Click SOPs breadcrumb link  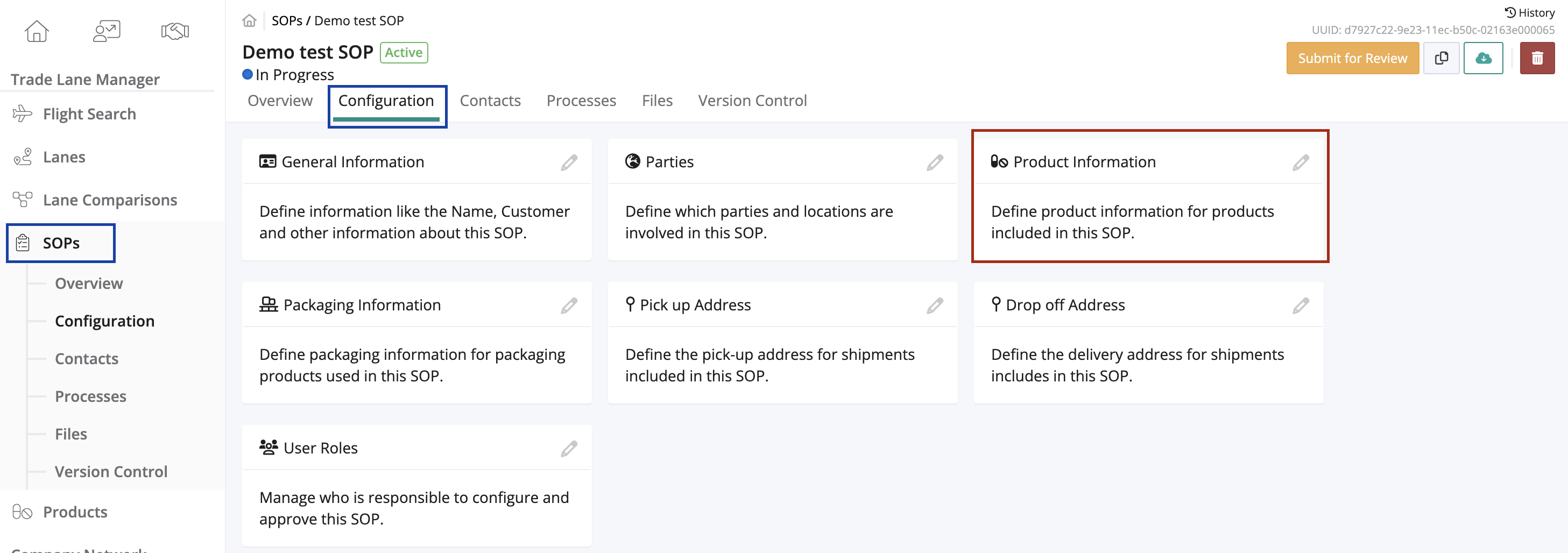pos(287,20)
